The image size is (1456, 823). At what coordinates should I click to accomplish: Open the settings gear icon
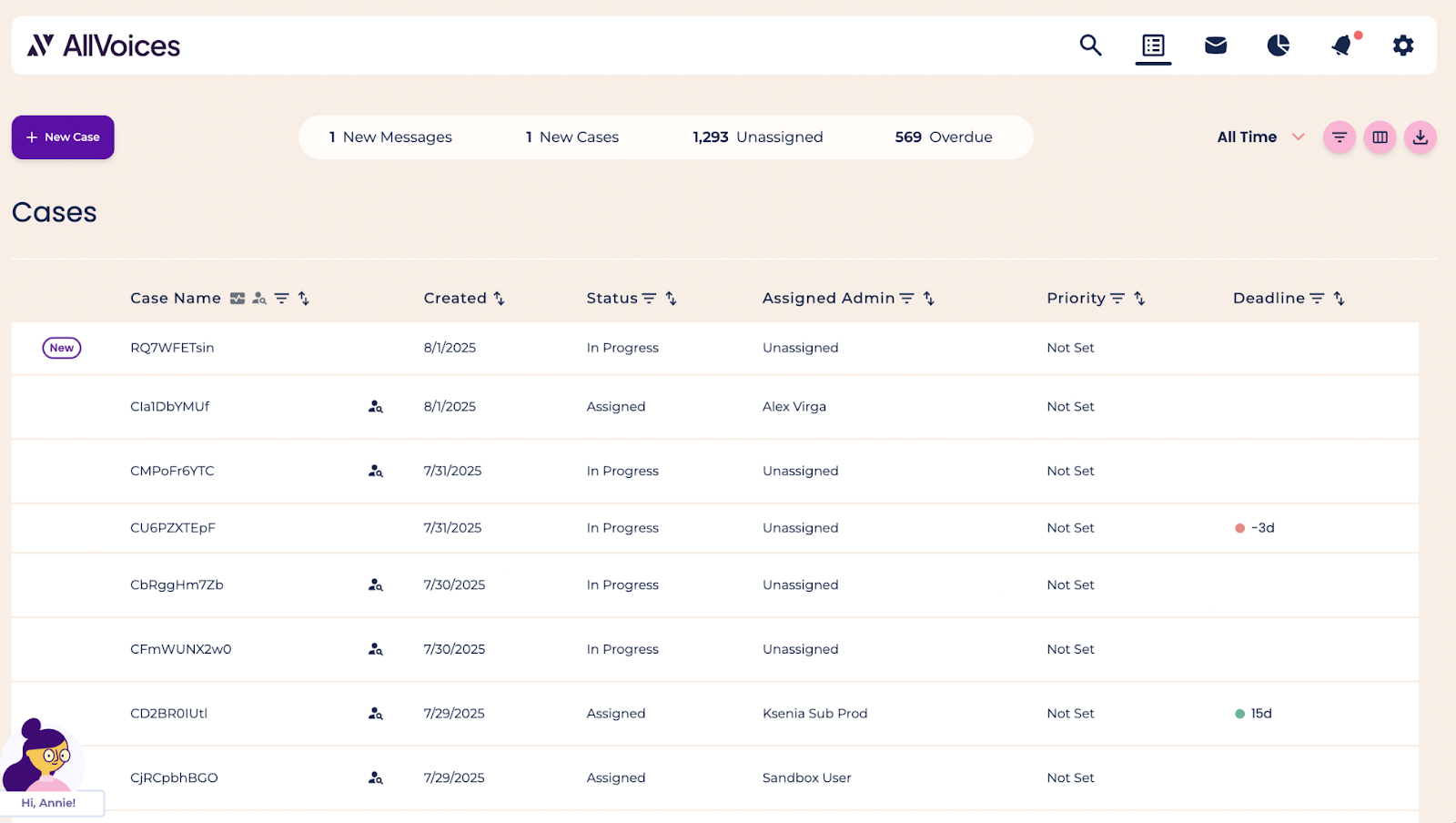tap(1403, 45)
